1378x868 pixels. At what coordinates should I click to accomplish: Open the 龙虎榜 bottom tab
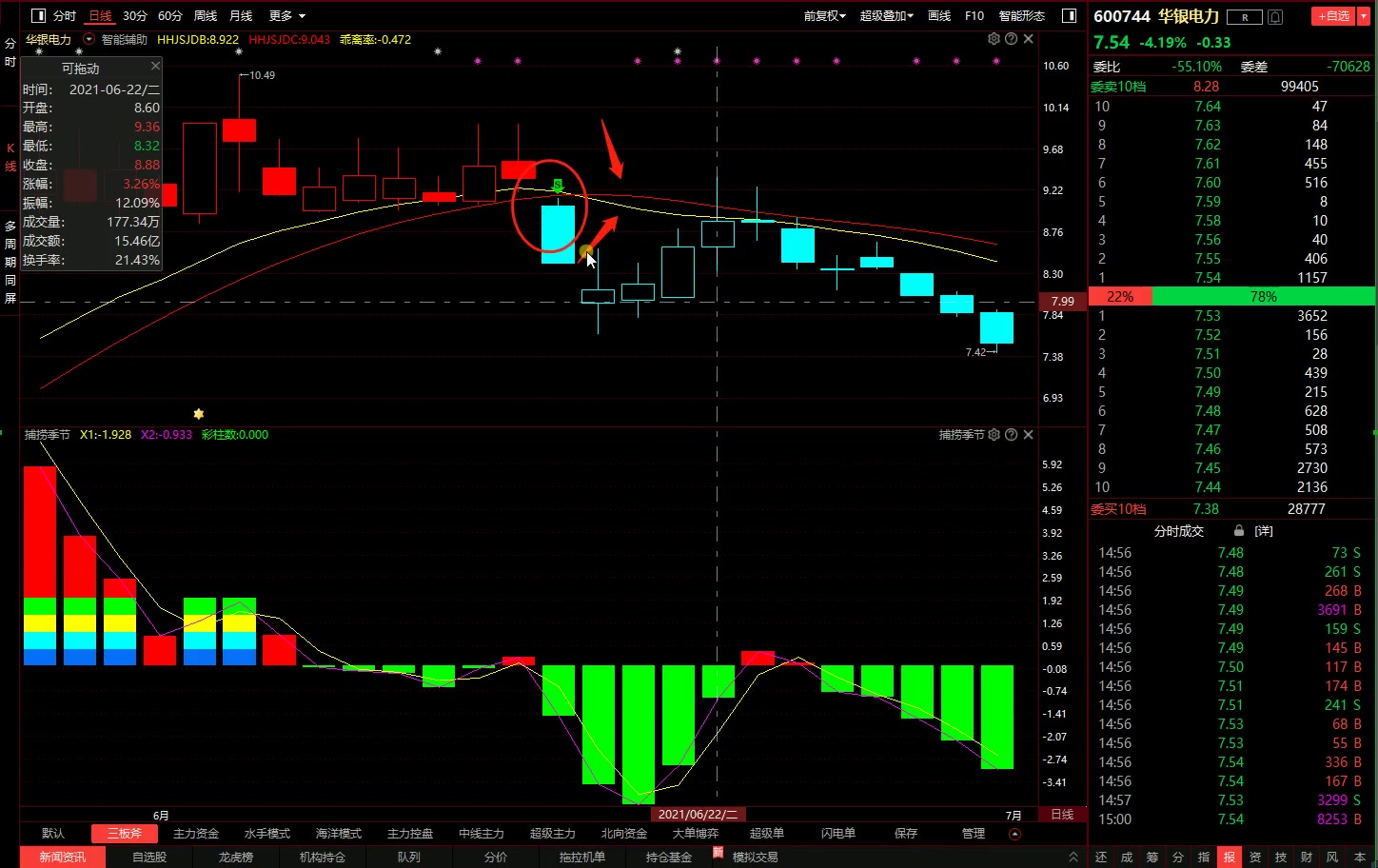click(234, 858)
